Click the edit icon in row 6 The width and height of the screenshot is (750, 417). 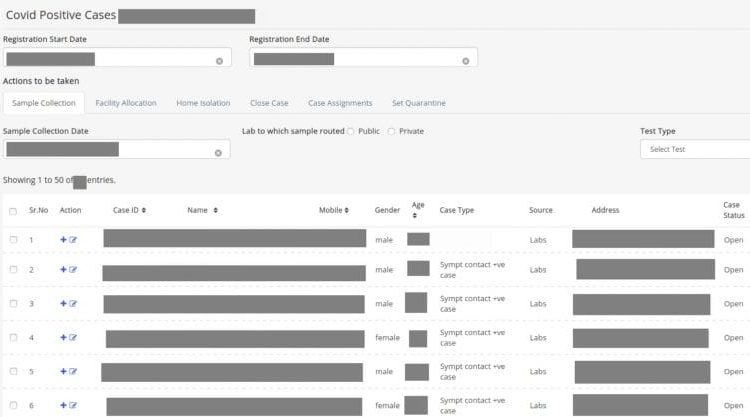pyautogui.click(x=73, y=405)
